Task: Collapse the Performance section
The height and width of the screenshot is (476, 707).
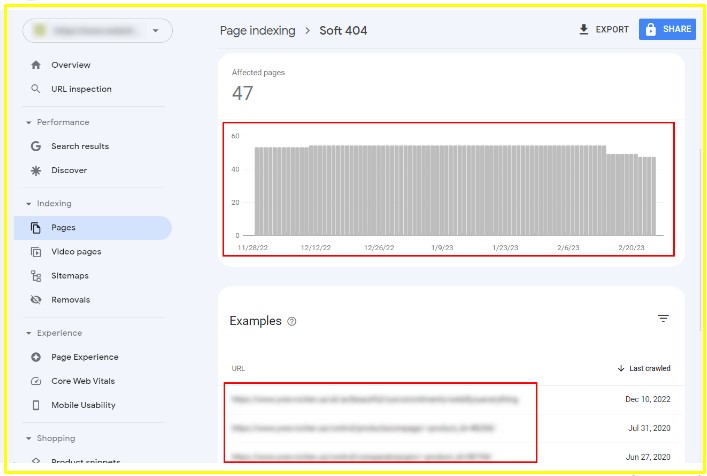Action: pos(29,122)
